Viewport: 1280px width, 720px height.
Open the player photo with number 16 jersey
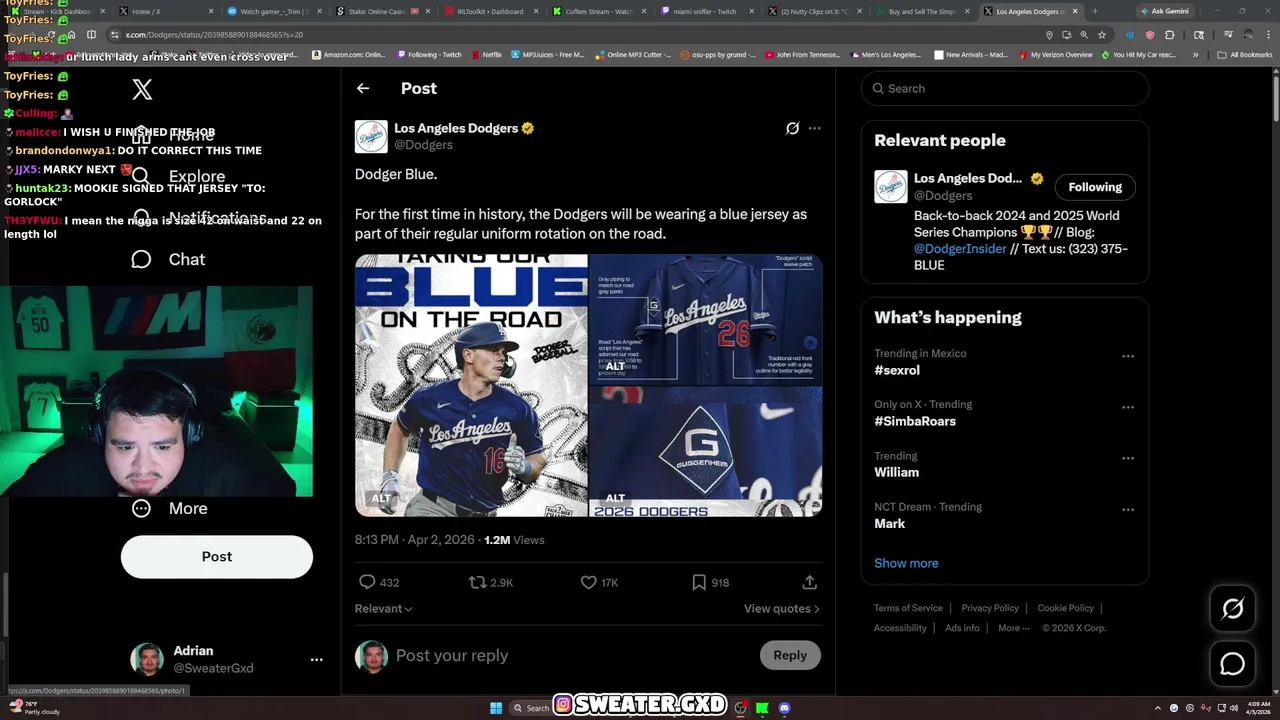click(471, 385)
